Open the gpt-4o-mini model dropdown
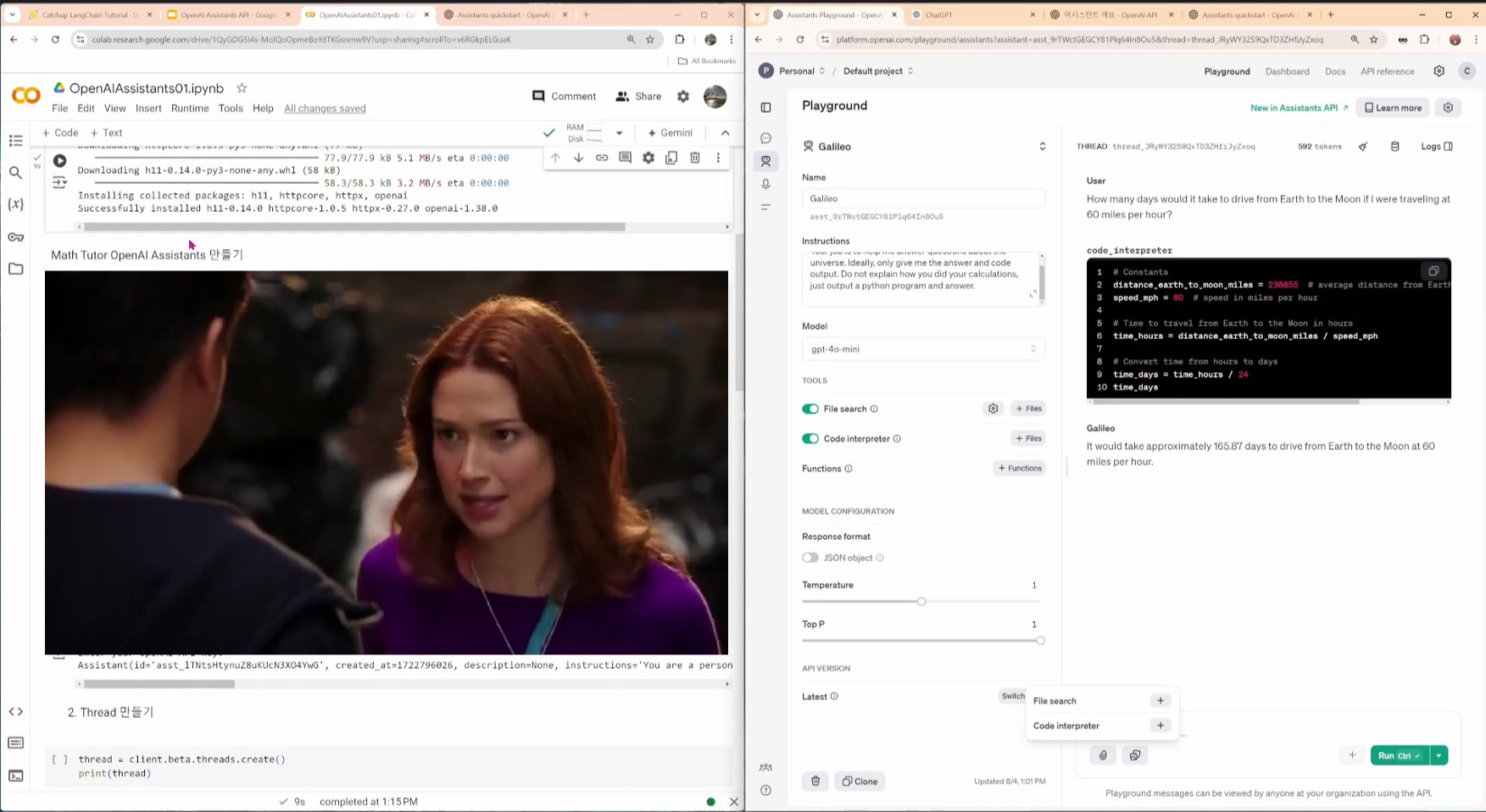The image size is (1486, 812). [x=923, y=349]
